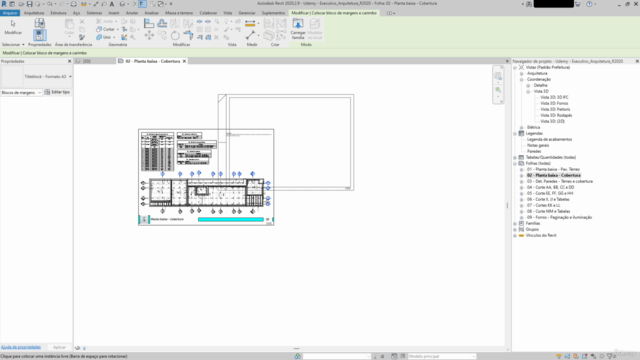Collapse the Folhas (todas) node

coord(515,163)
